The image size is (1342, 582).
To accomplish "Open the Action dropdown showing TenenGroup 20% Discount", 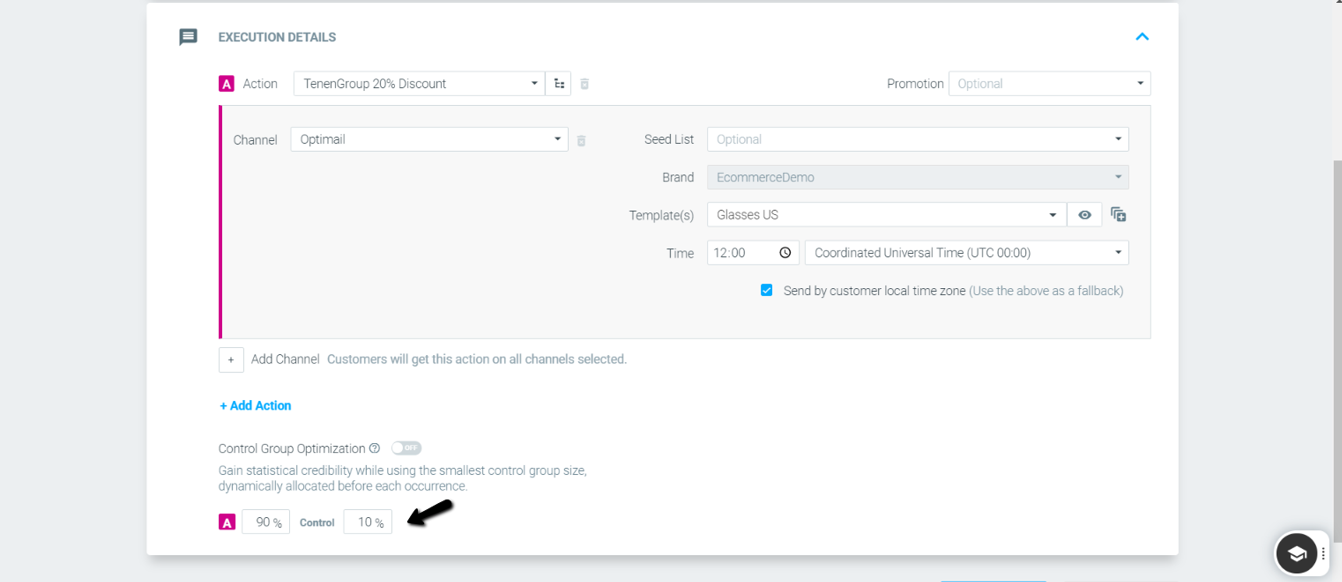I will pyautogui.click(x=419, y=84).
